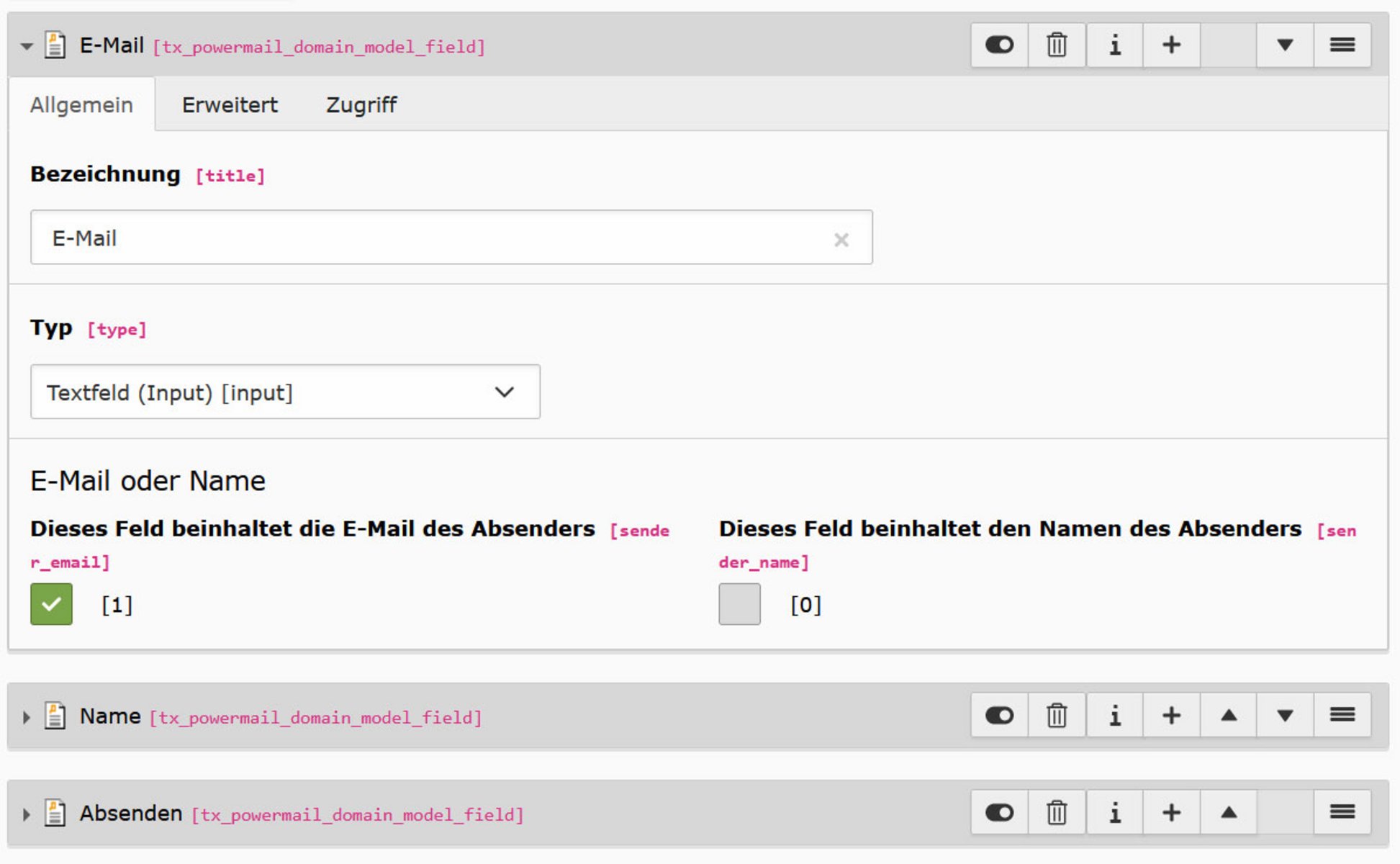
Task: Open the Typ dropdown showing Textfeld (Input)
Action: pyautogui.click(x=285, y=392)
